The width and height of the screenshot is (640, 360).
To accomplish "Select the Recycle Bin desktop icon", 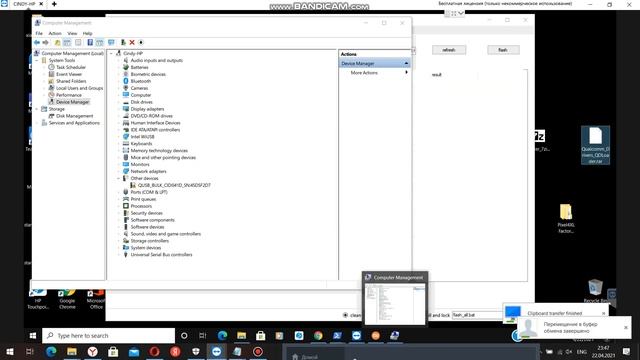I will click(596, 291).
